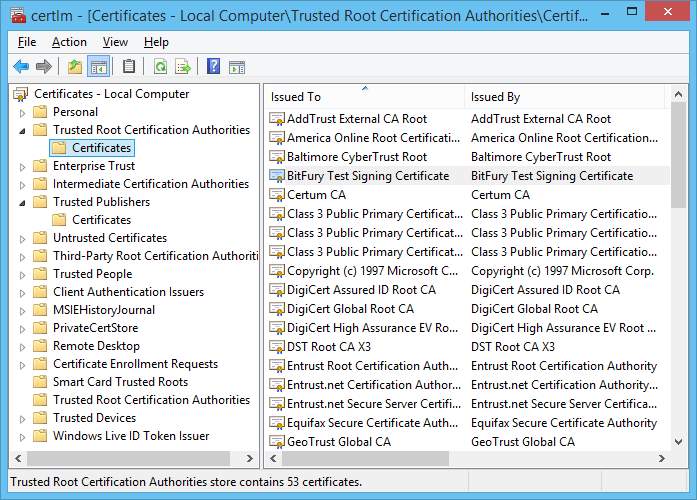The height and width of the screenshot is (500, 697).
Task: Toggle Show/Hide Console Tree toolbar button
Action: [x=98, y=67]
